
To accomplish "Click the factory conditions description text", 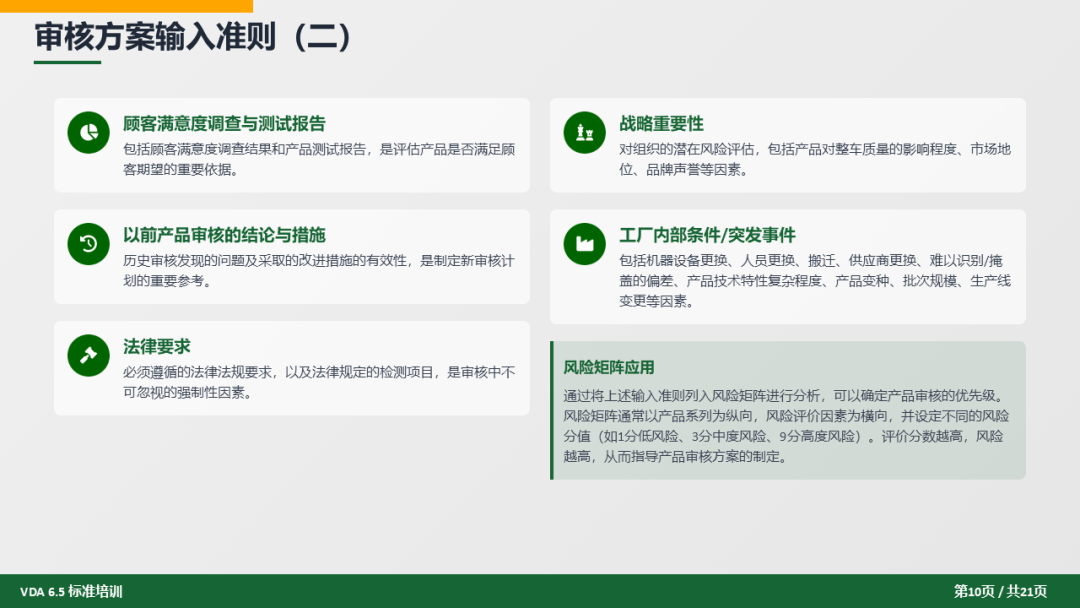I will (x=815, y=281).
